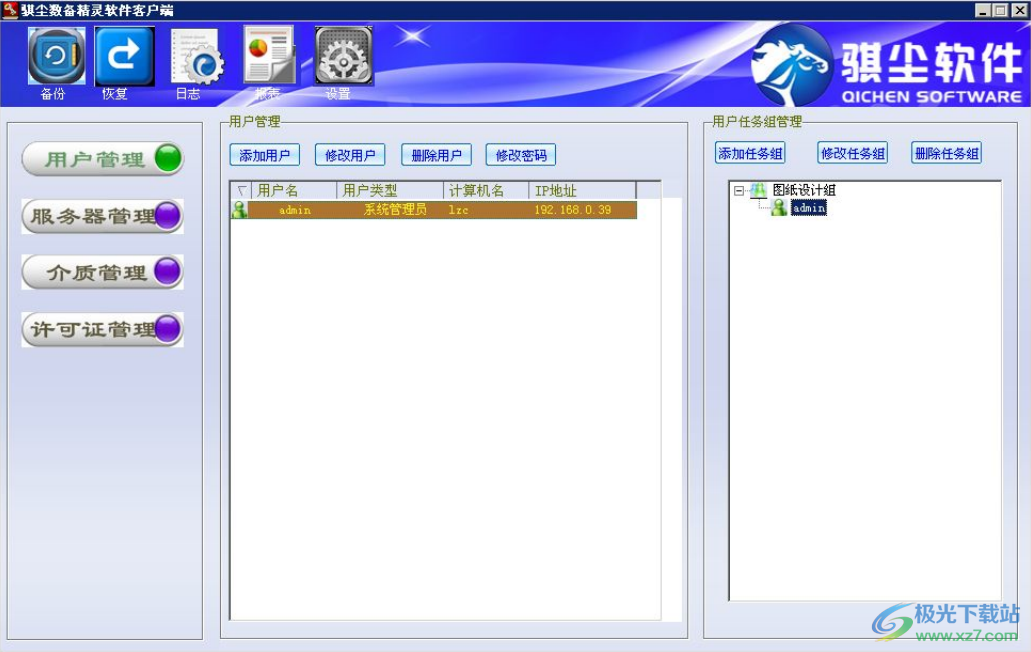Click the admin user icon in user list
The height and width of the screenshot is (652, 1031).
pos(239,210)
